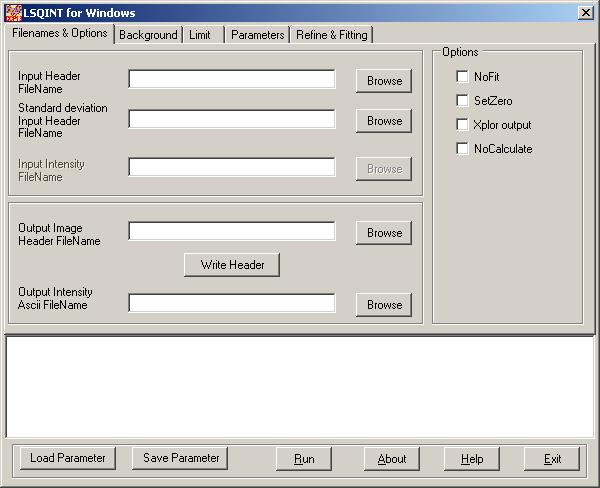Close the LSQINT for Windows dialog
600x488 pixels.
585,13
